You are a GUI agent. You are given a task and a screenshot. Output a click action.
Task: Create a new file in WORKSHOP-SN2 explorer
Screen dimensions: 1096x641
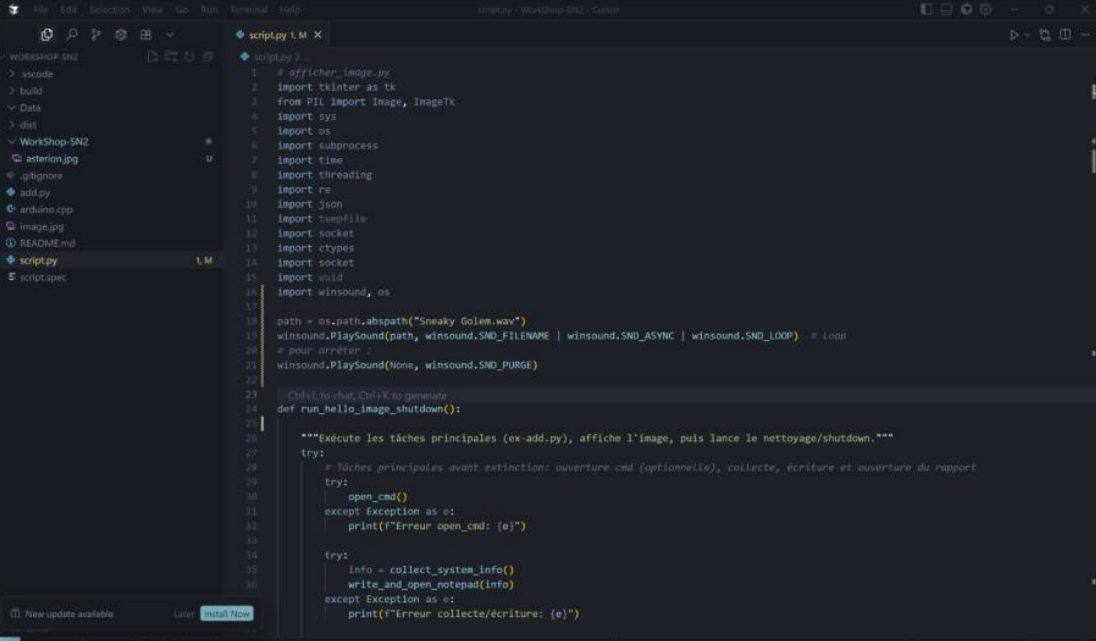click(152, 57)
